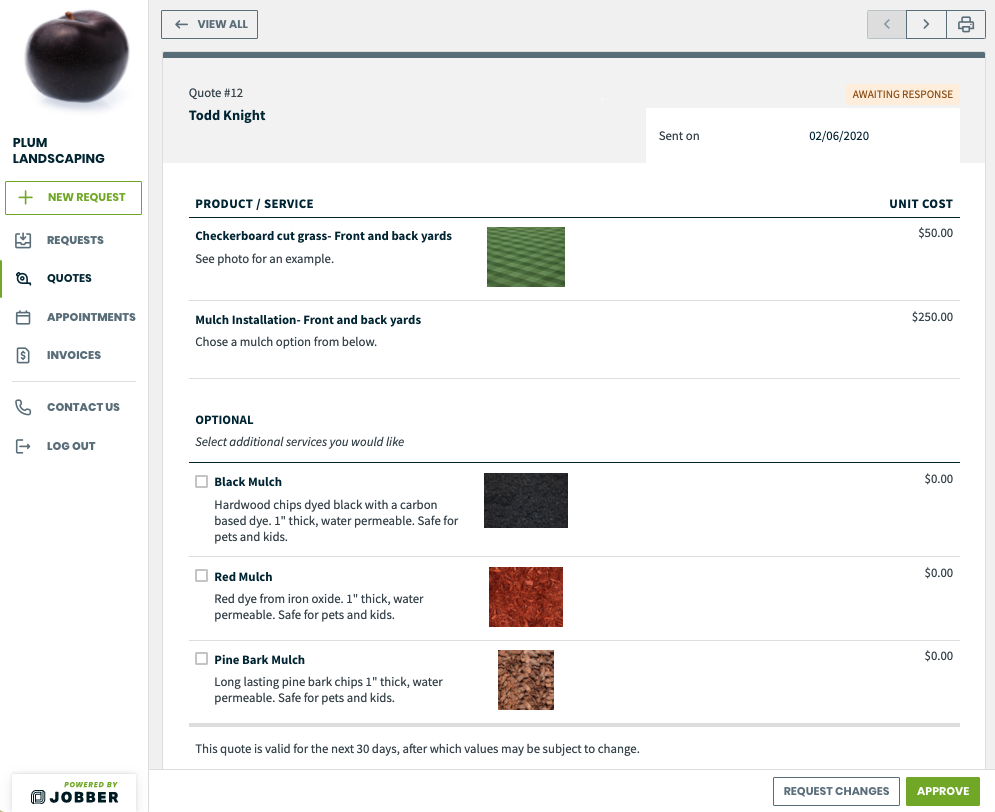The height and width of the screenshot is (812, 995).
Task: Click the Awaiting Response status badge
Action: tap(904, 94)
